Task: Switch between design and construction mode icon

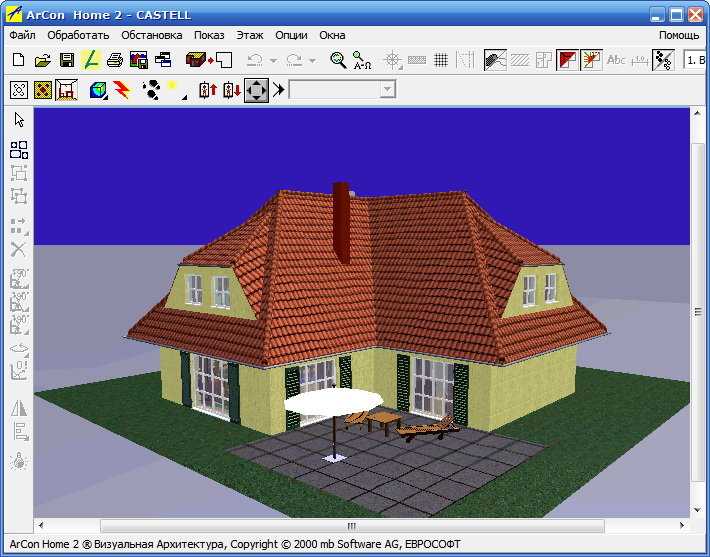Action: (209, 60)
